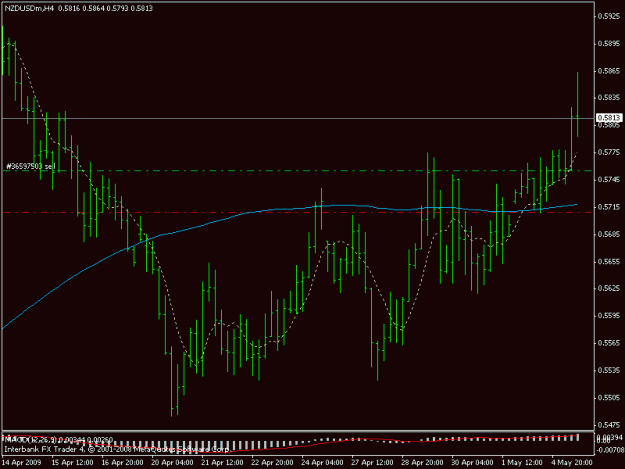Select the red dash-dot stop level line
625x469 pixels.
[x=297, y=213]
